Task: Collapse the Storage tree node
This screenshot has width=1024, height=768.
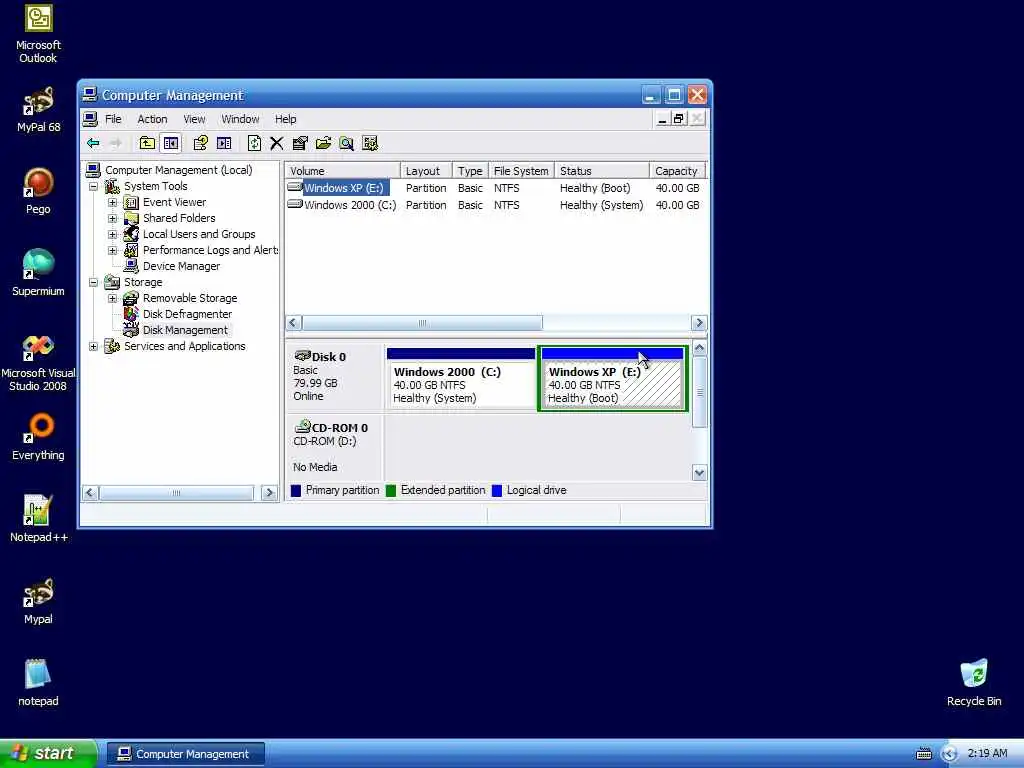Action: click(93, 282)
